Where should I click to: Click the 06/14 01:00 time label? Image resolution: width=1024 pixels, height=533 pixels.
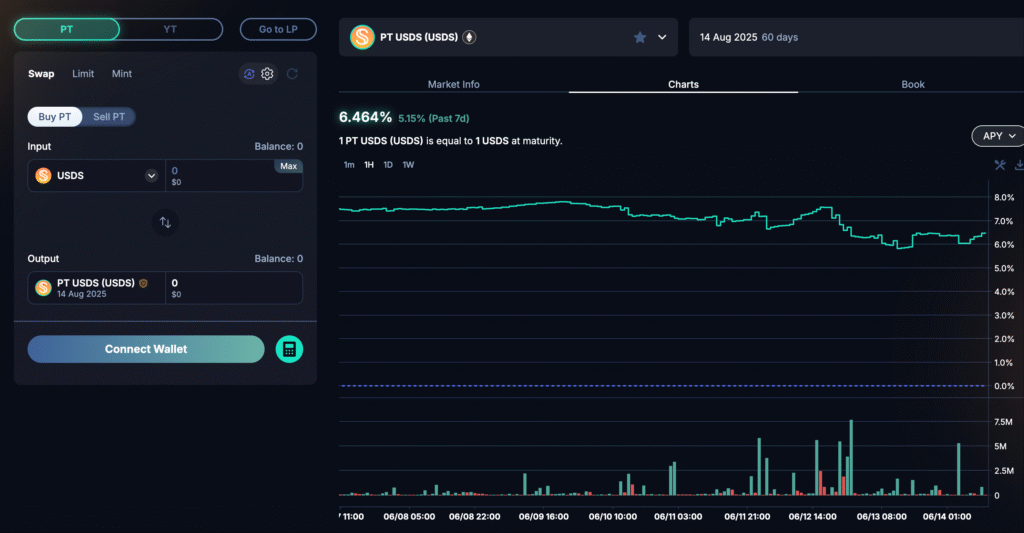tap(947, 517)
